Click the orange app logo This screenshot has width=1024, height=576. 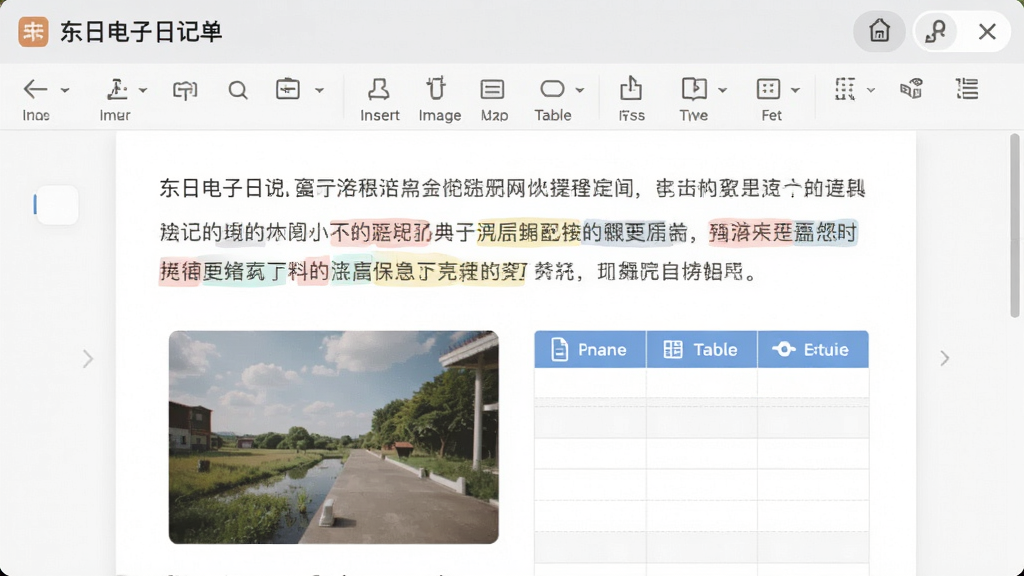[33, 31]
